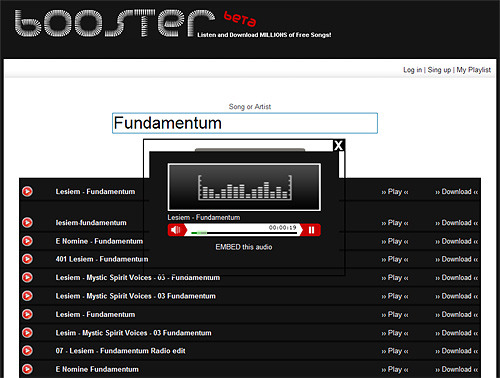Click the Booster beta logo
This screenshot has height=378, width=500.
click(x=135, y=23)
